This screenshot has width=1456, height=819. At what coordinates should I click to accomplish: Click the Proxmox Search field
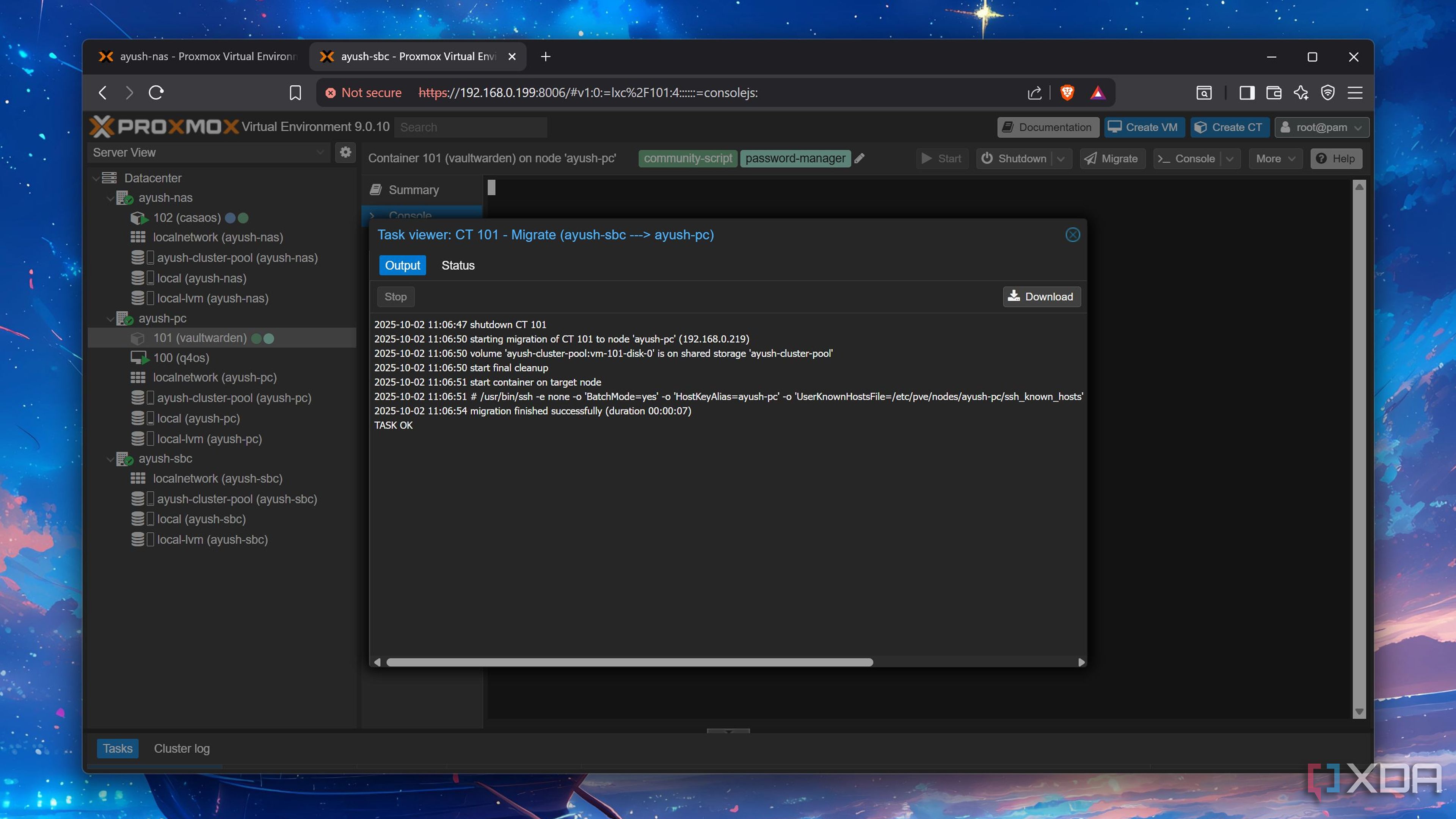(x=470, y=127)
